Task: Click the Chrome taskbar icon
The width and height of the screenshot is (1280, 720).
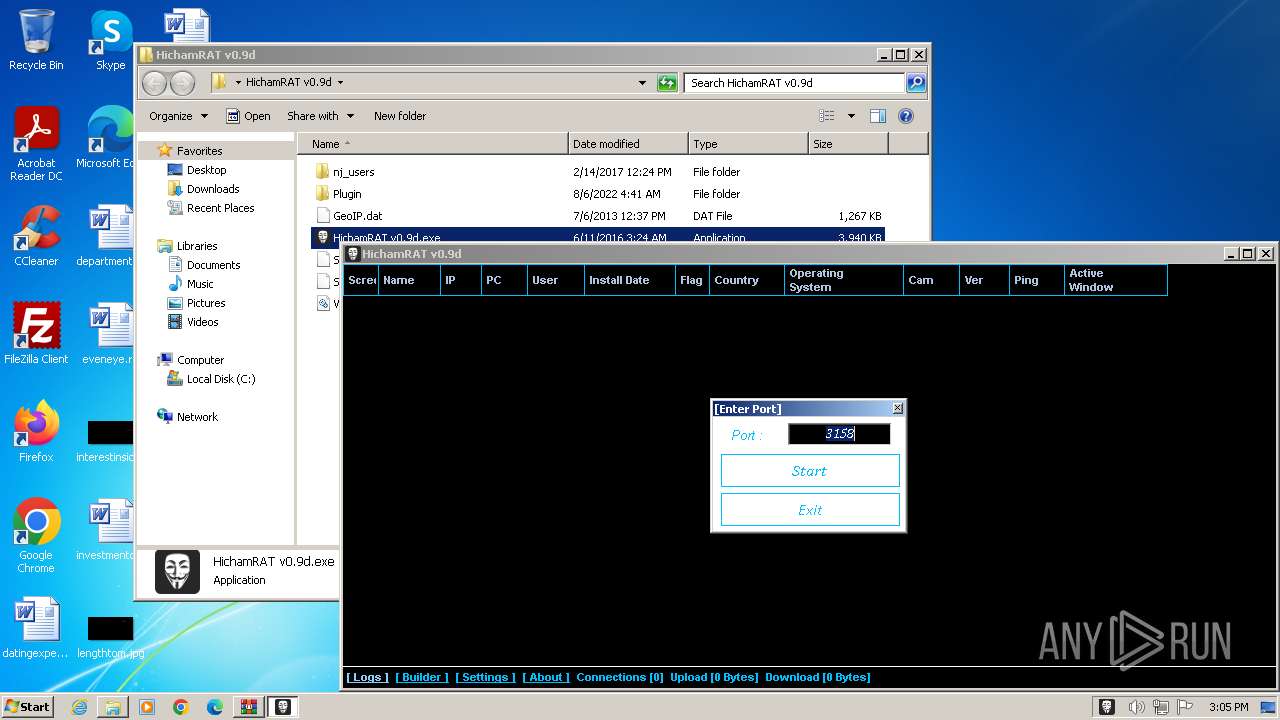Action: point(180,707)
